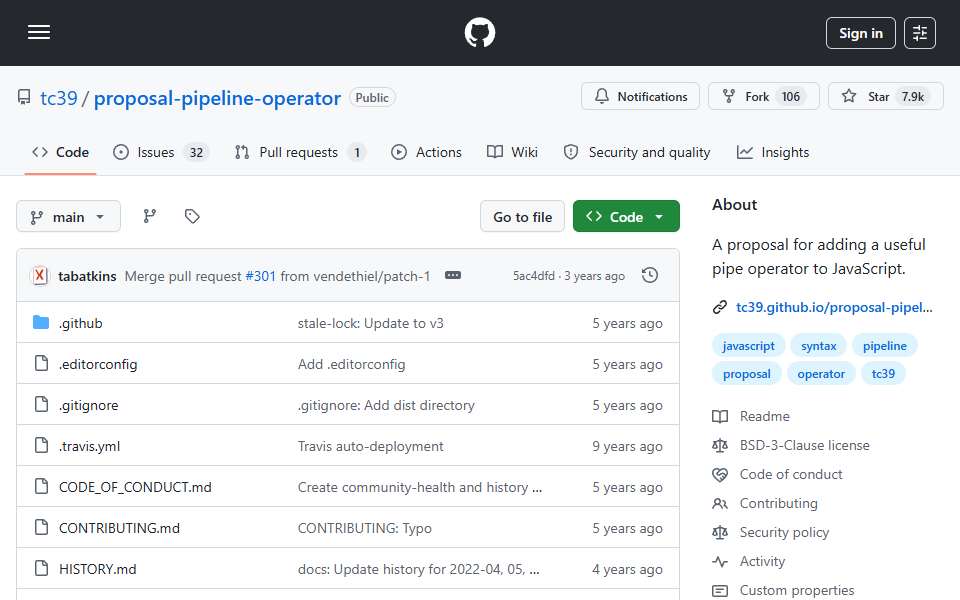
Task: Click the file icon for CONTRIBUTING.md
Action: coord(41,527)
